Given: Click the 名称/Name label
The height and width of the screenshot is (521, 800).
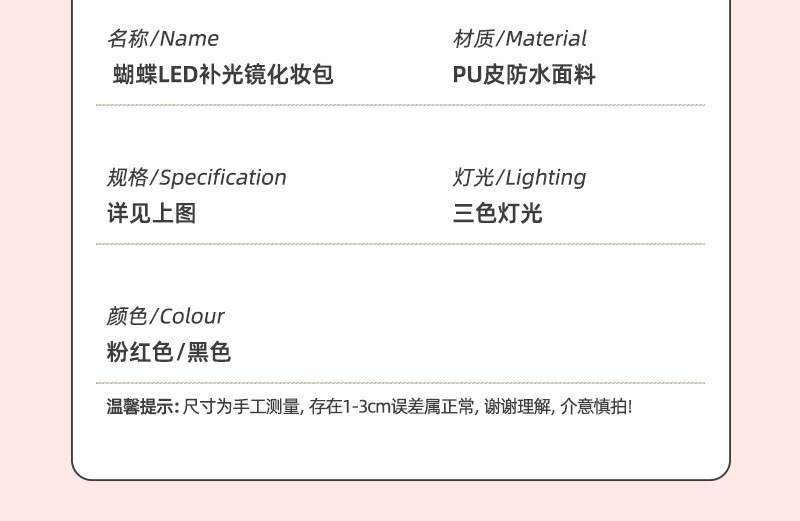Looking at the screenshot, I should click(163, 39).
